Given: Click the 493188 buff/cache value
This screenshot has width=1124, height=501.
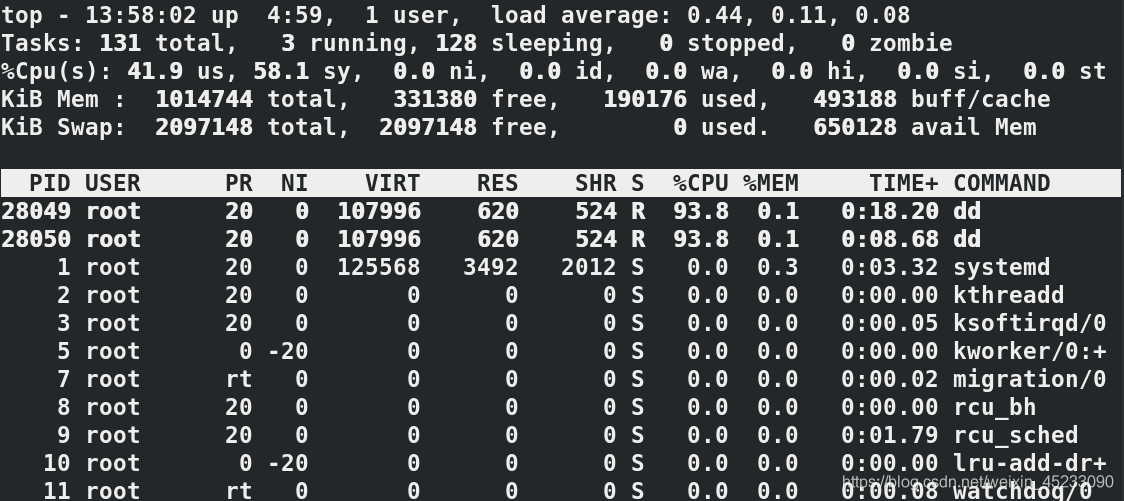Looking at the screenshot, I should (854, 99).
